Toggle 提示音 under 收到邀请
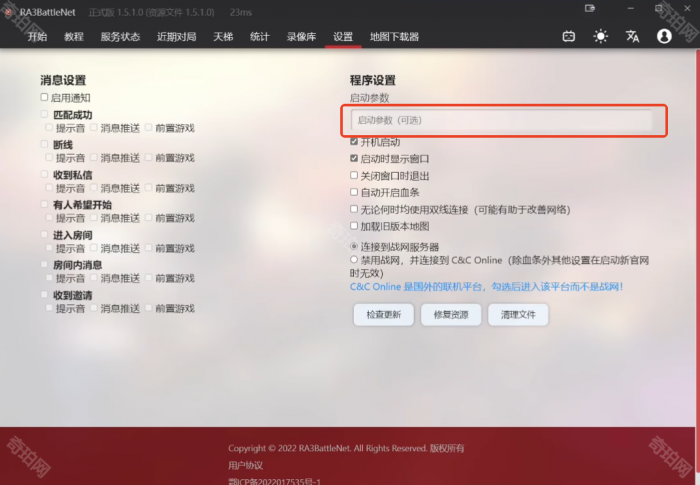 tap(49, 308)
